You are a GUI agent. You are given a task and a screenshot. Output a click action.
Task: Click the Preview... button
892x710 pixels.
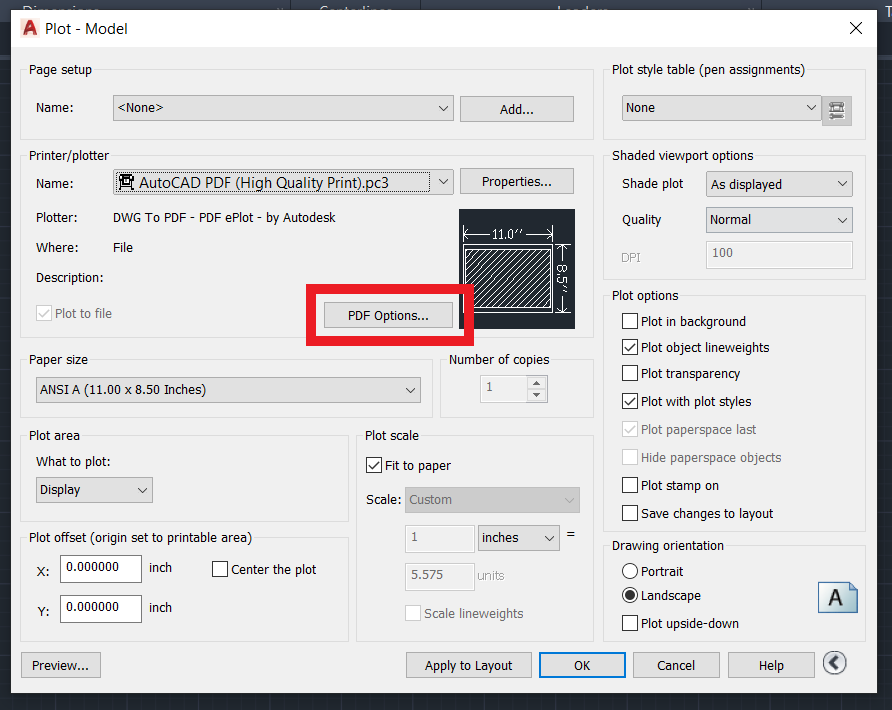(61, 666)
